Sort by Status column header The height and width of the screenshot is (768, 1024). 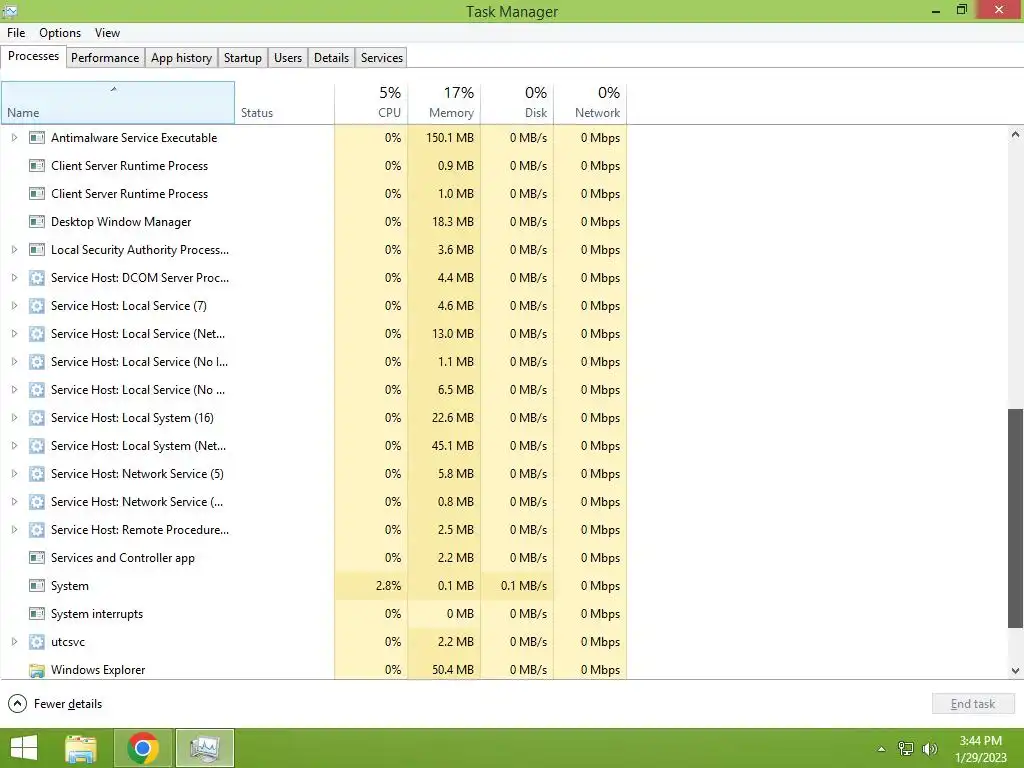(285, 103)
